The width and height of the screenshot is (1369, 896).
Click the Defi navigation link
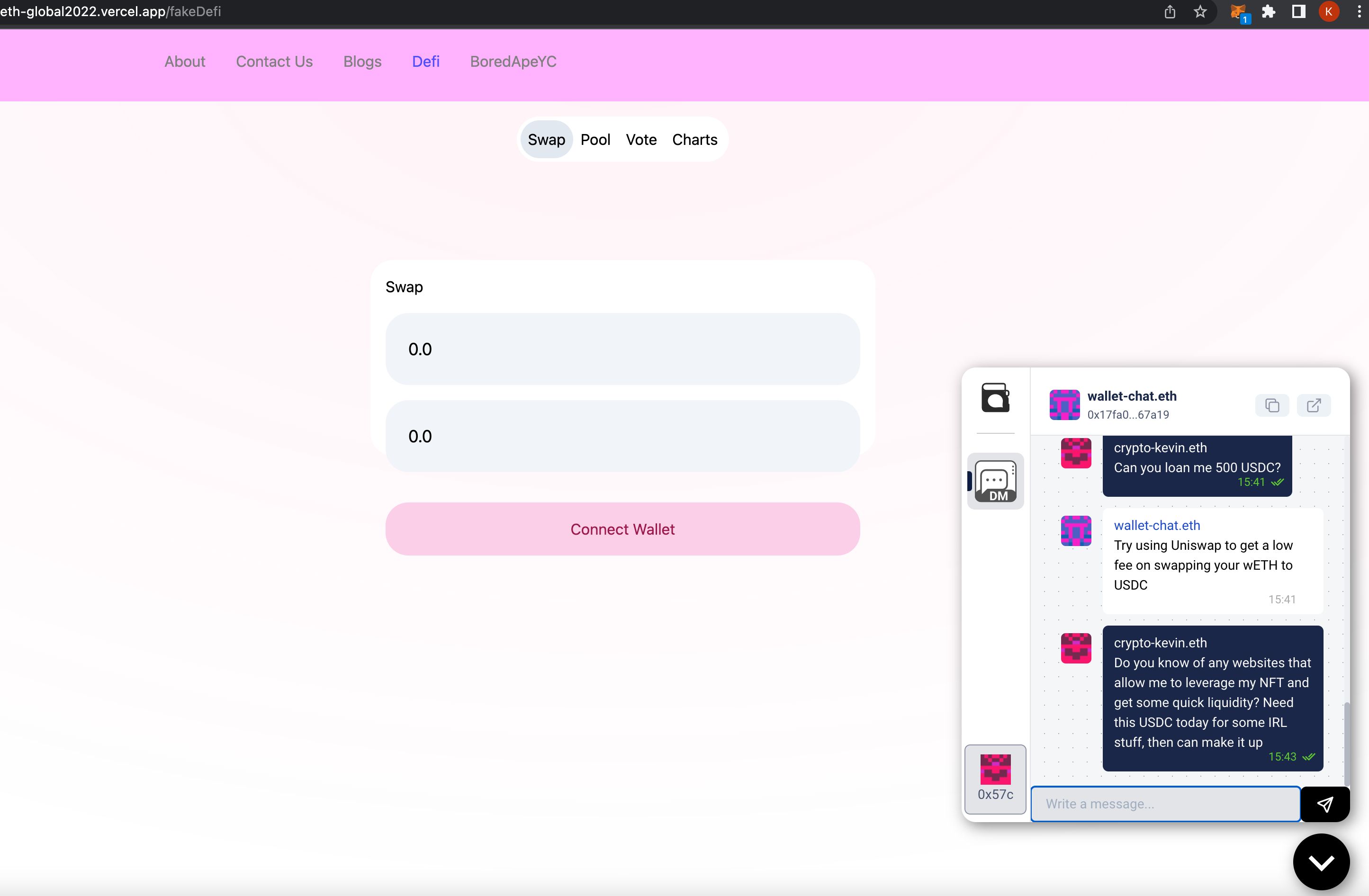425,60
